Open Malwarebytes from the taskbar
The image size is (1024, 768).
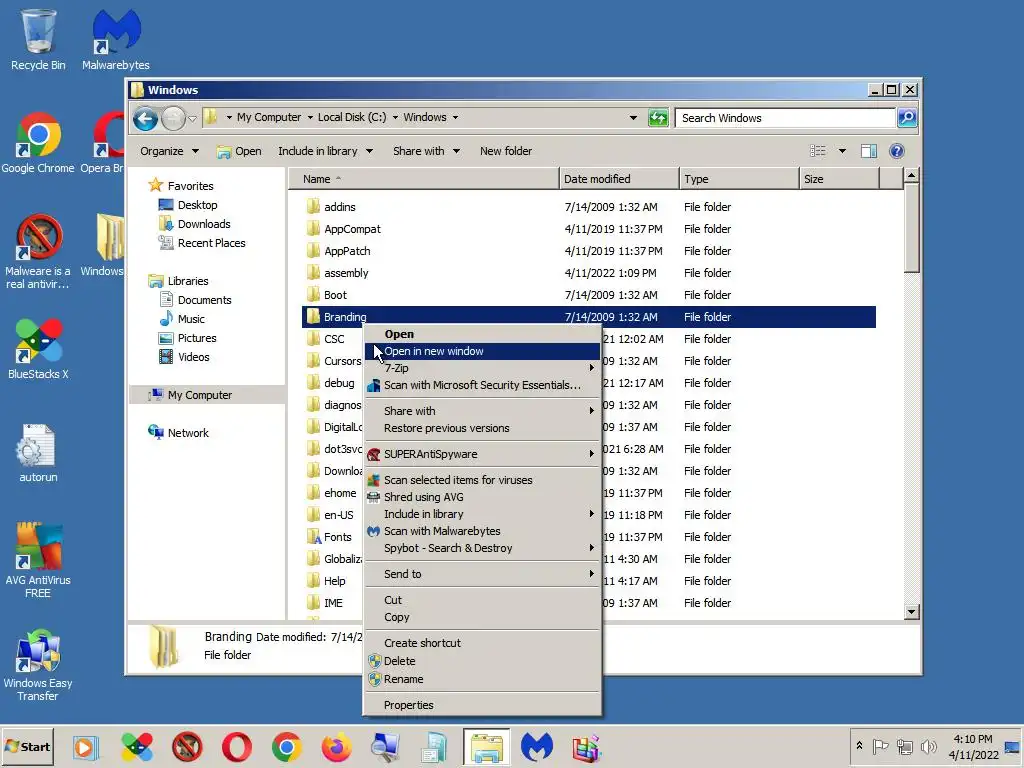pyautogui.click(x=536, y=747)
